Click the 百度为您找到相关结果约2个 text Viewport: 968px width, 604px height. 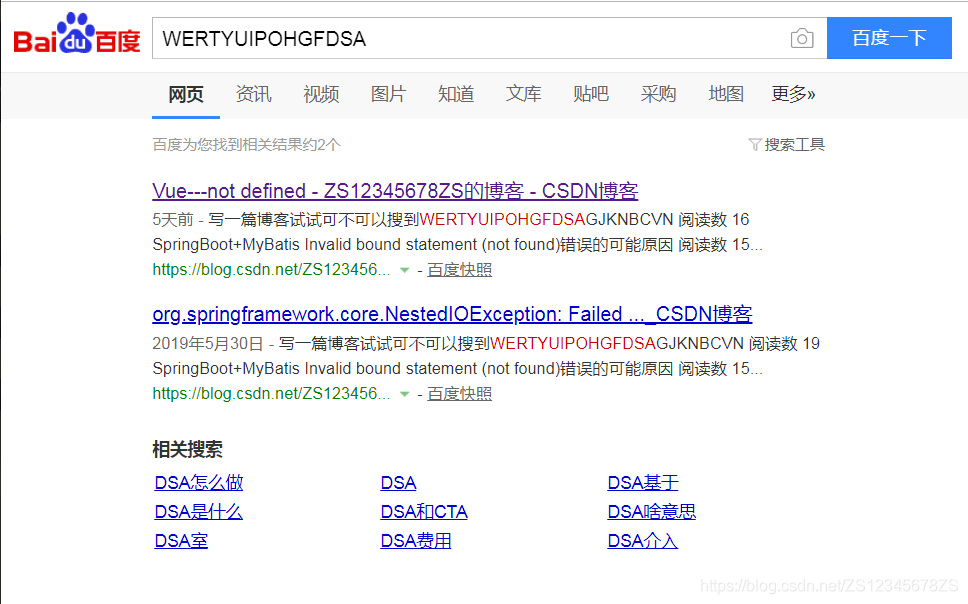coord(246,145)
